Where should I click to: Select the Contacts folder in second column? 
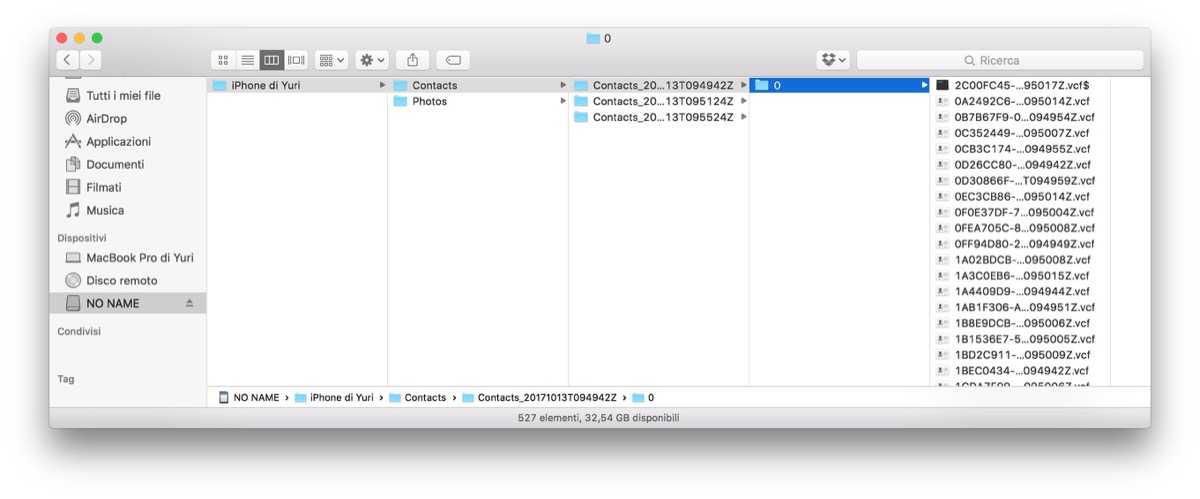[x=478, y=85]
